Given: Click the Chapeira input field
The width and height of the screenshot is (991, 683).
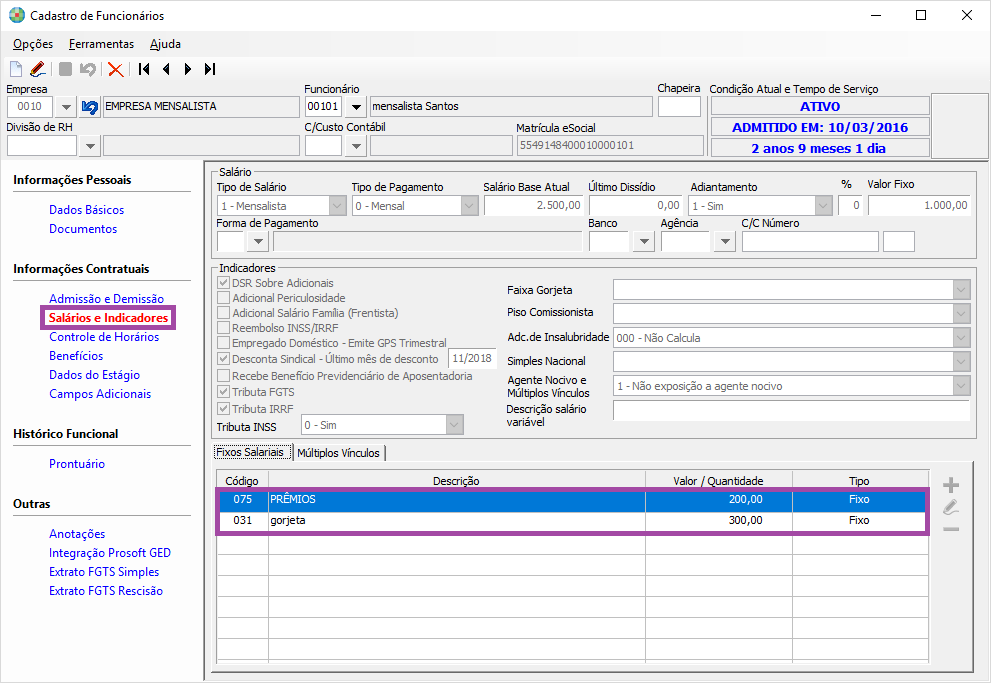Looking at the screenshot, I should click(679, 107).
